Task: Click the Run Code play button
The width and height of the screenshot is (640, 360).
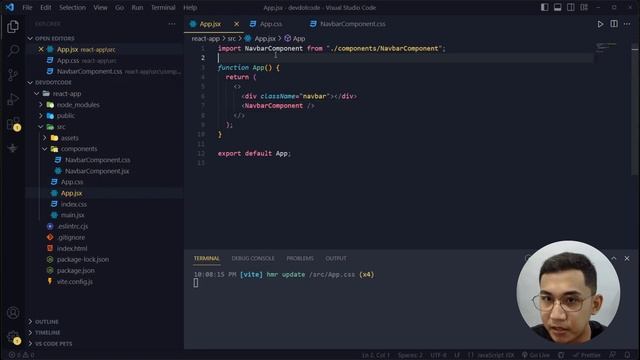Action: click(600, 24)
